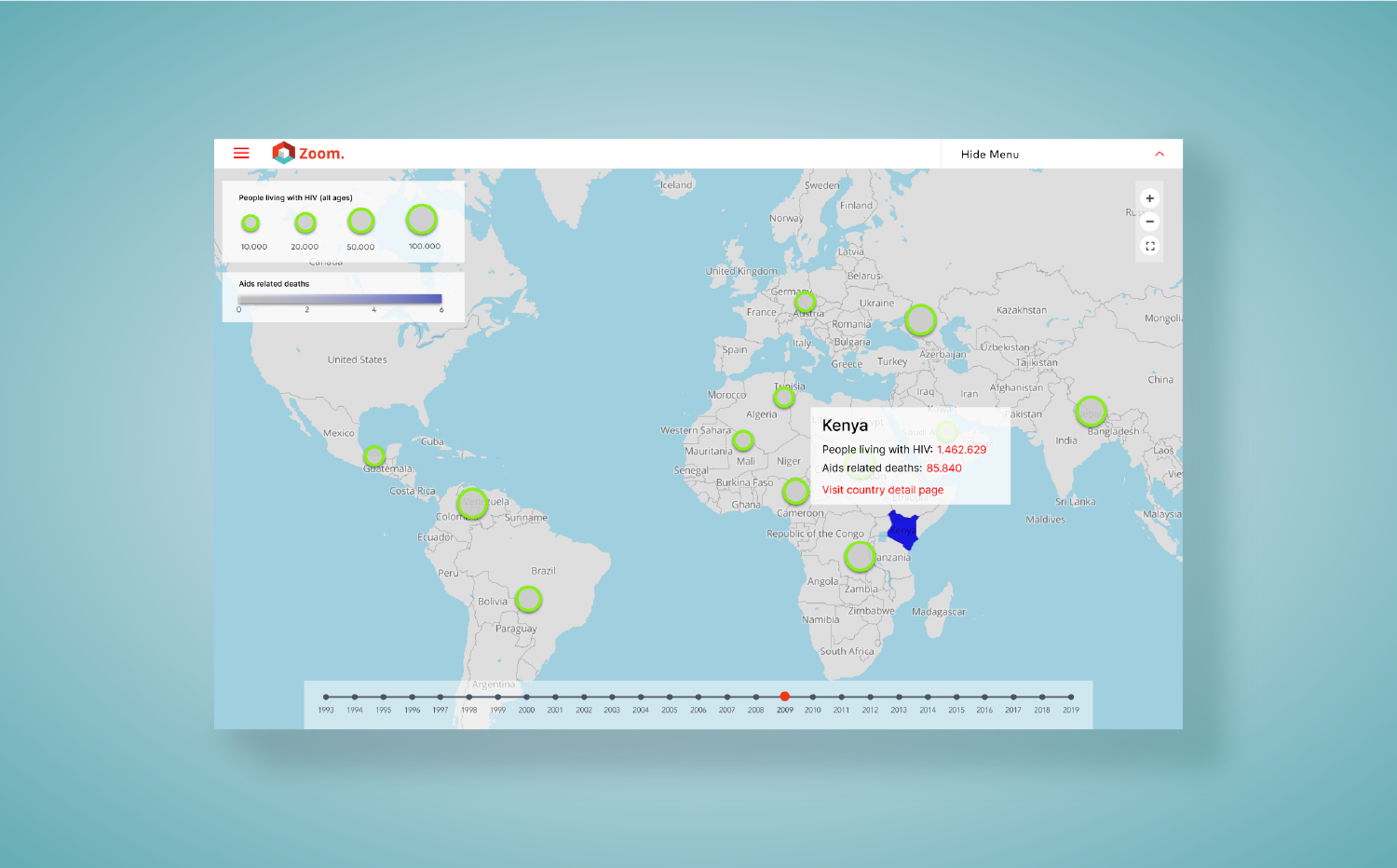Select the highlighted Kenya country shape

click(x=902, y=530)
